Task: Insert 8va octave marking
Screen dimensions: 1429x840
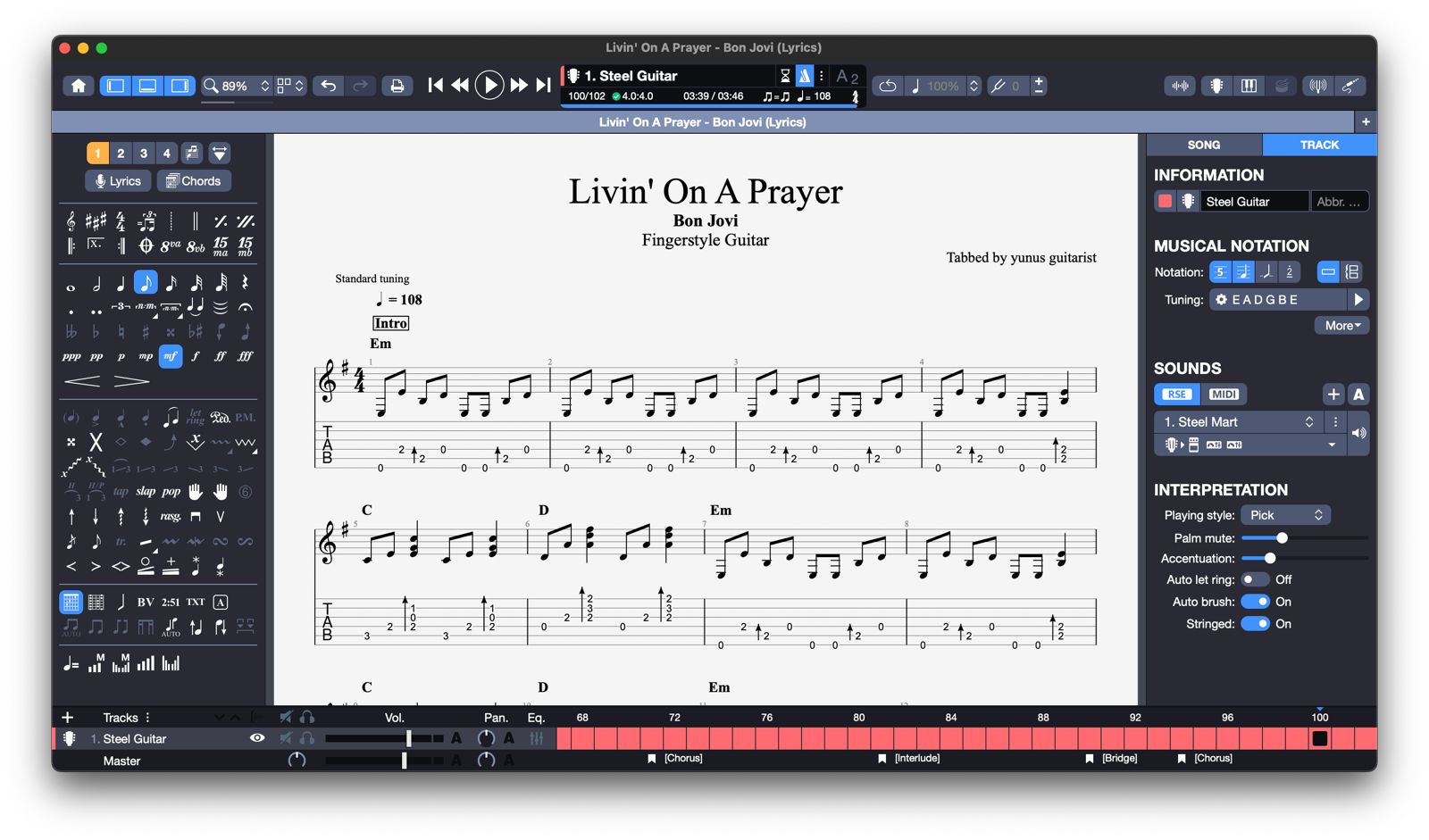Action: click(171, 245)
